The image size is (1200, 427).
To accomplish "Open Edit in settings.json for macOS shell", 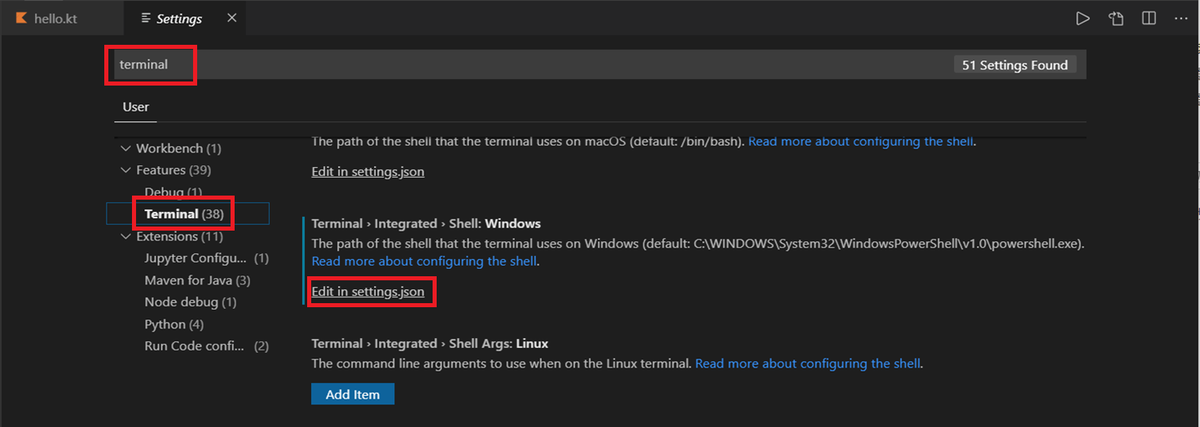I will (368, 171).
